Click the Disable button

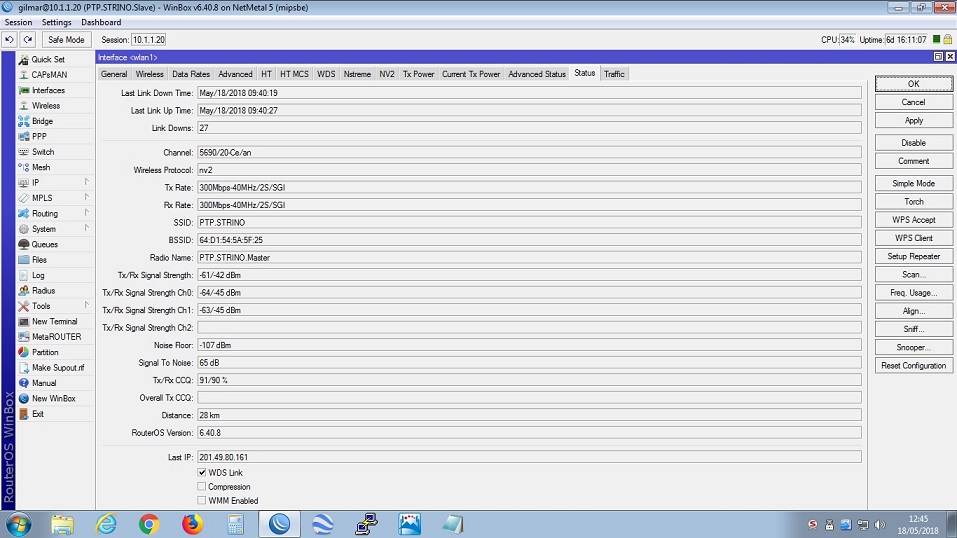pos(914,142)
